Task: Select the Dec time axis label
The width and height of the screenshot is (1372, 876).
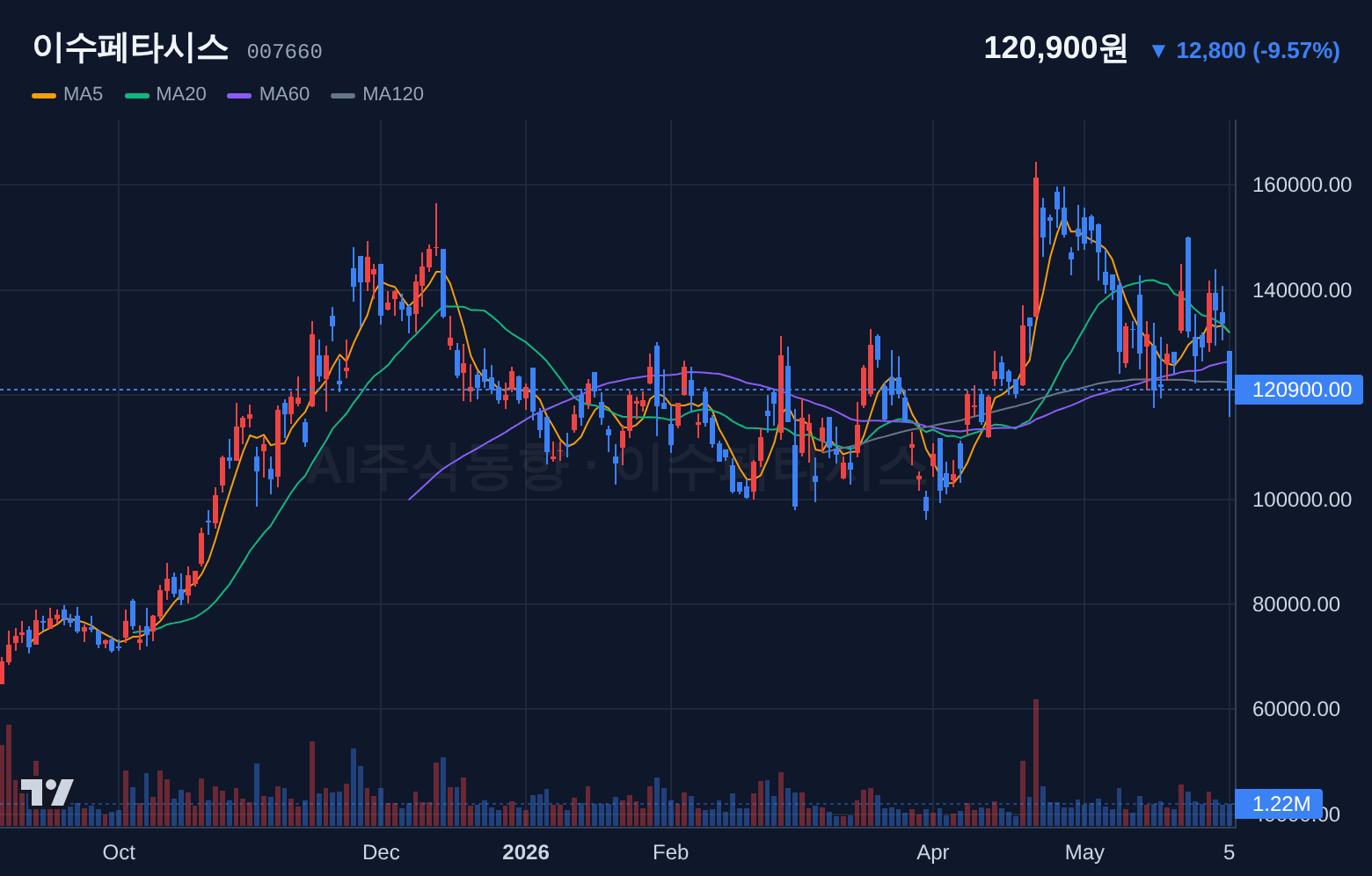Action: [381, 852]
